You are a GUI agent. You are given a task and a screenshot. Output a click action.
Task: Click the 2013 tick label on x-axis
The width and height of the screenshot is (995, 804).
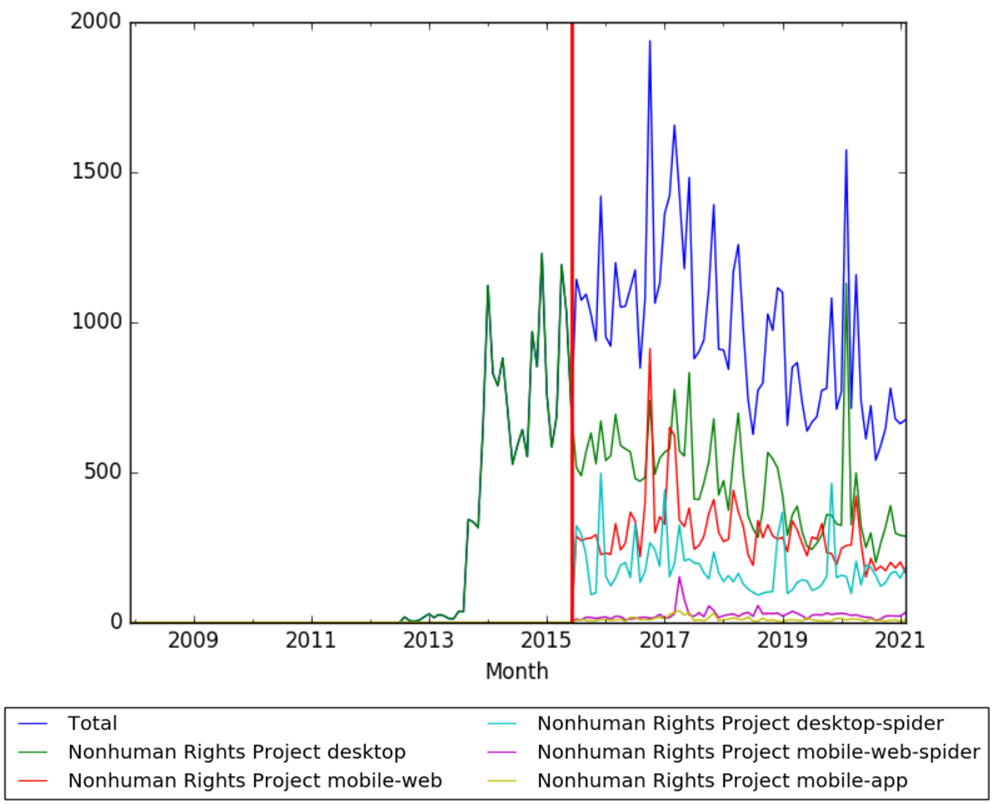point(428,639)
